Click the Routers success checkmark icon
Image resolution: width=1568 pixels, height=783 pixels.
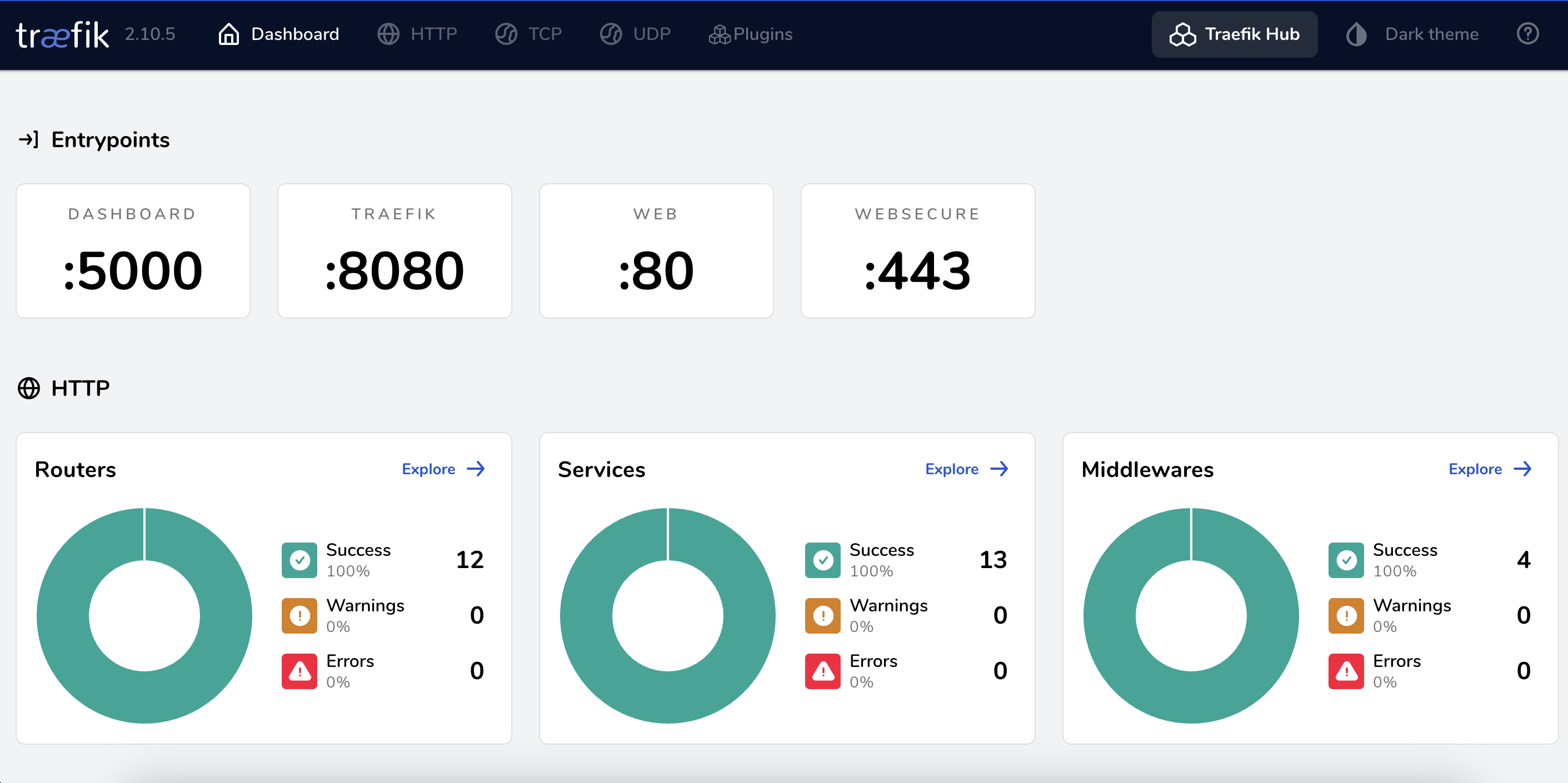pyautogui.click(x=299, y=560)
